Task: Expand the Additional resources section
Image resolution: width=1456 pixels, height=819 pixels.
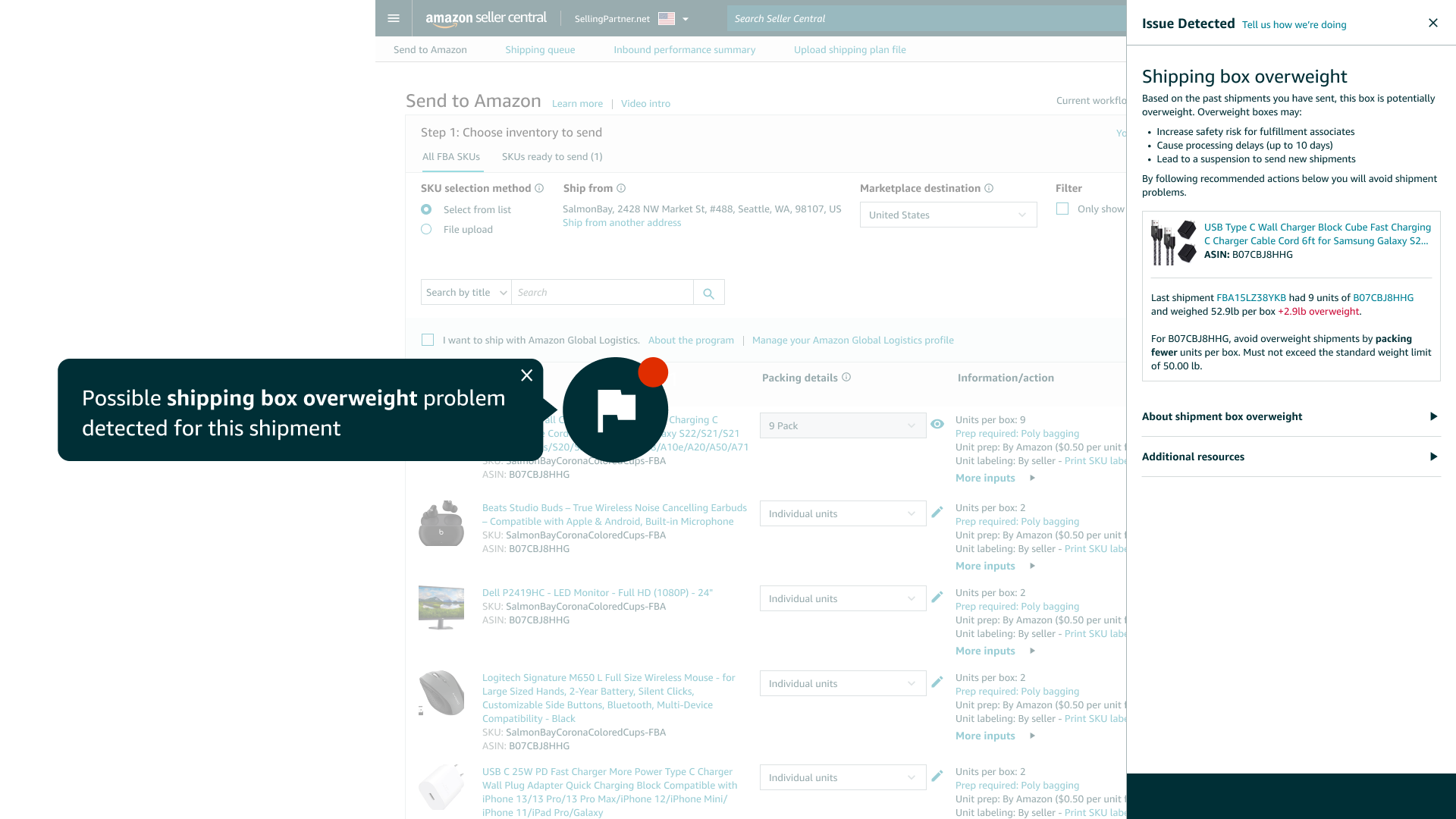Action: (x=1291, y=457)
